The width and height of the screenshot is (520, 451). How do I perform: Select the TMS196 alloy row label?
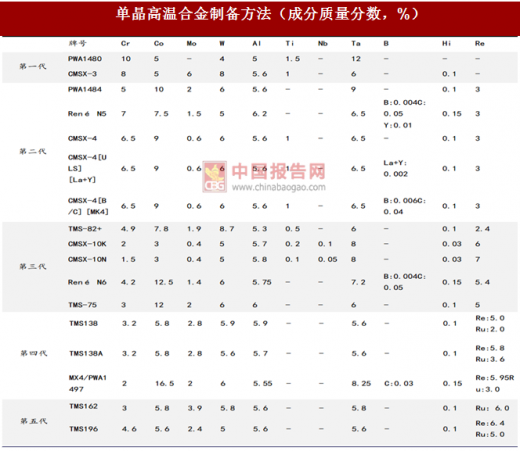pyautogui.click(x=84, y=429)
